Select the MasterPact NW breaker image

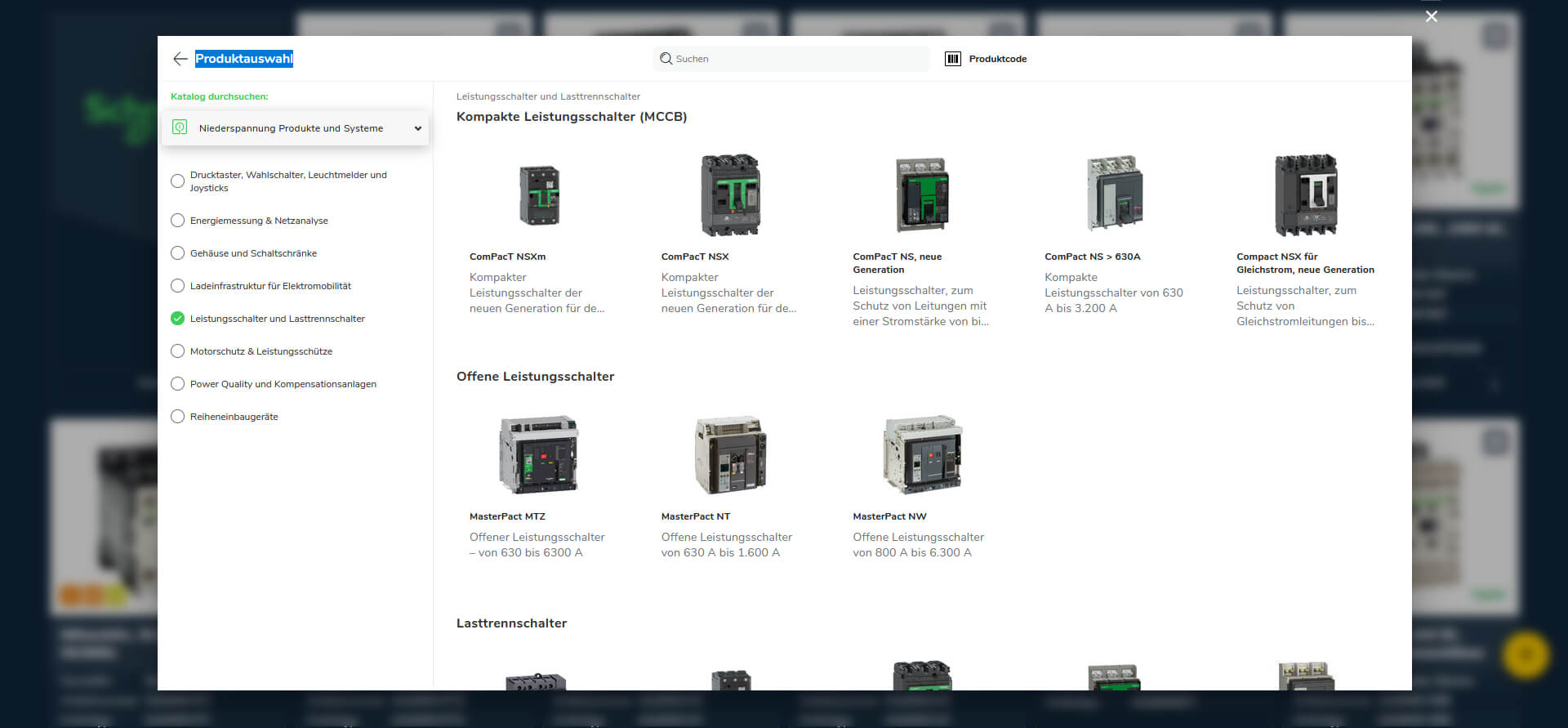coord(922,454)
